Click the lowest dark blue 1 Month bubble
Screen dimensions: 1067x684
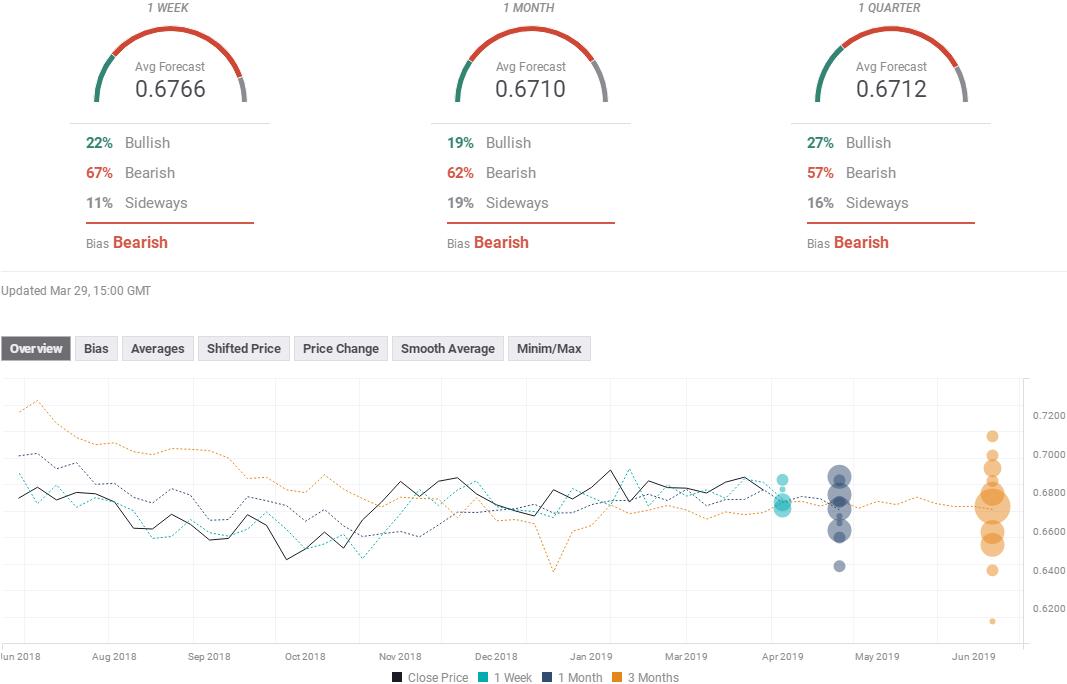(839, 566)
